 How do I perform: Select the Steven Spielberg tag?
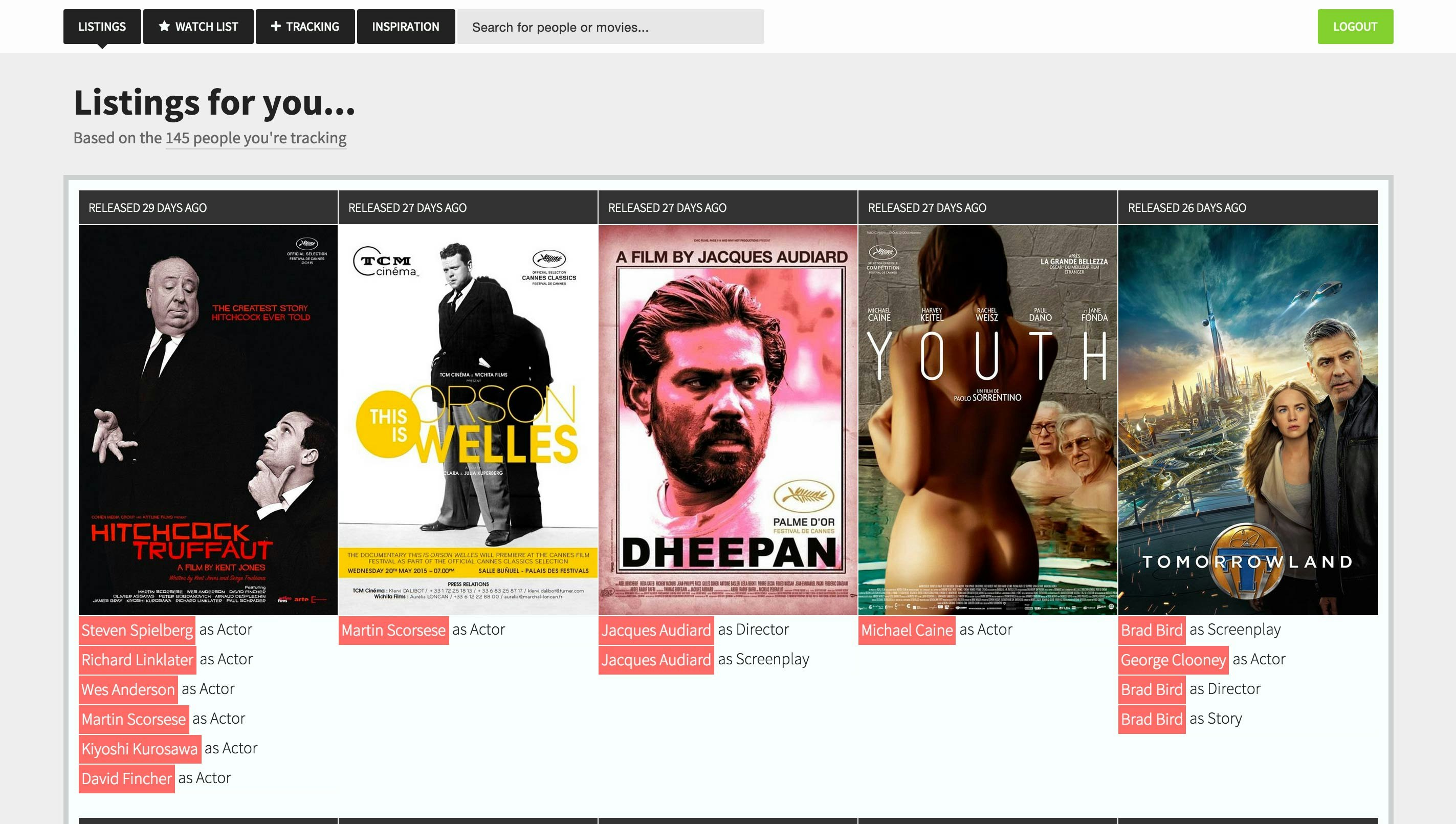tap(137, 630)
